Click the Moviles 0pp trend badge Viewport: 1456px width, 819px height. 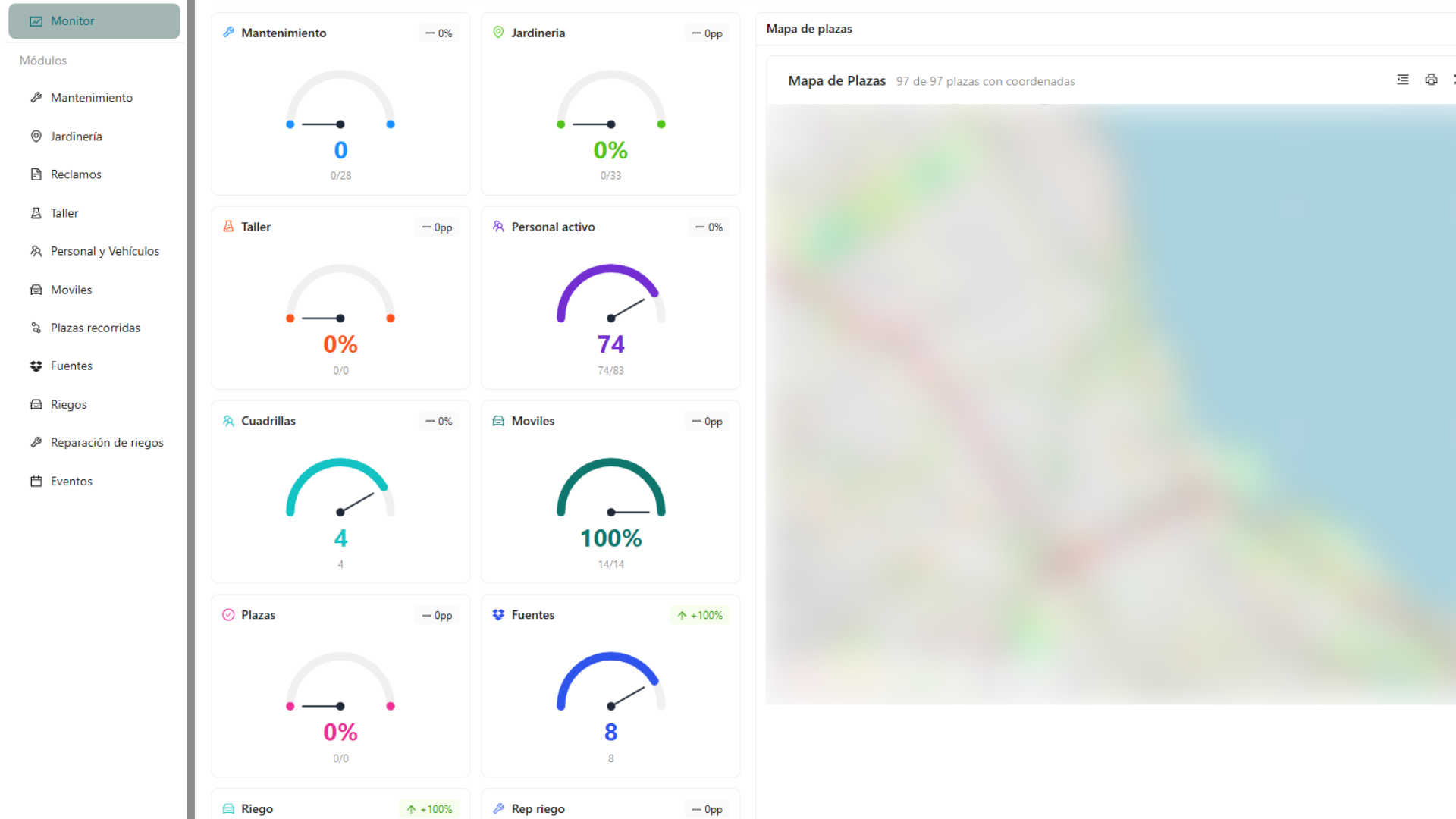pos(708,422)
